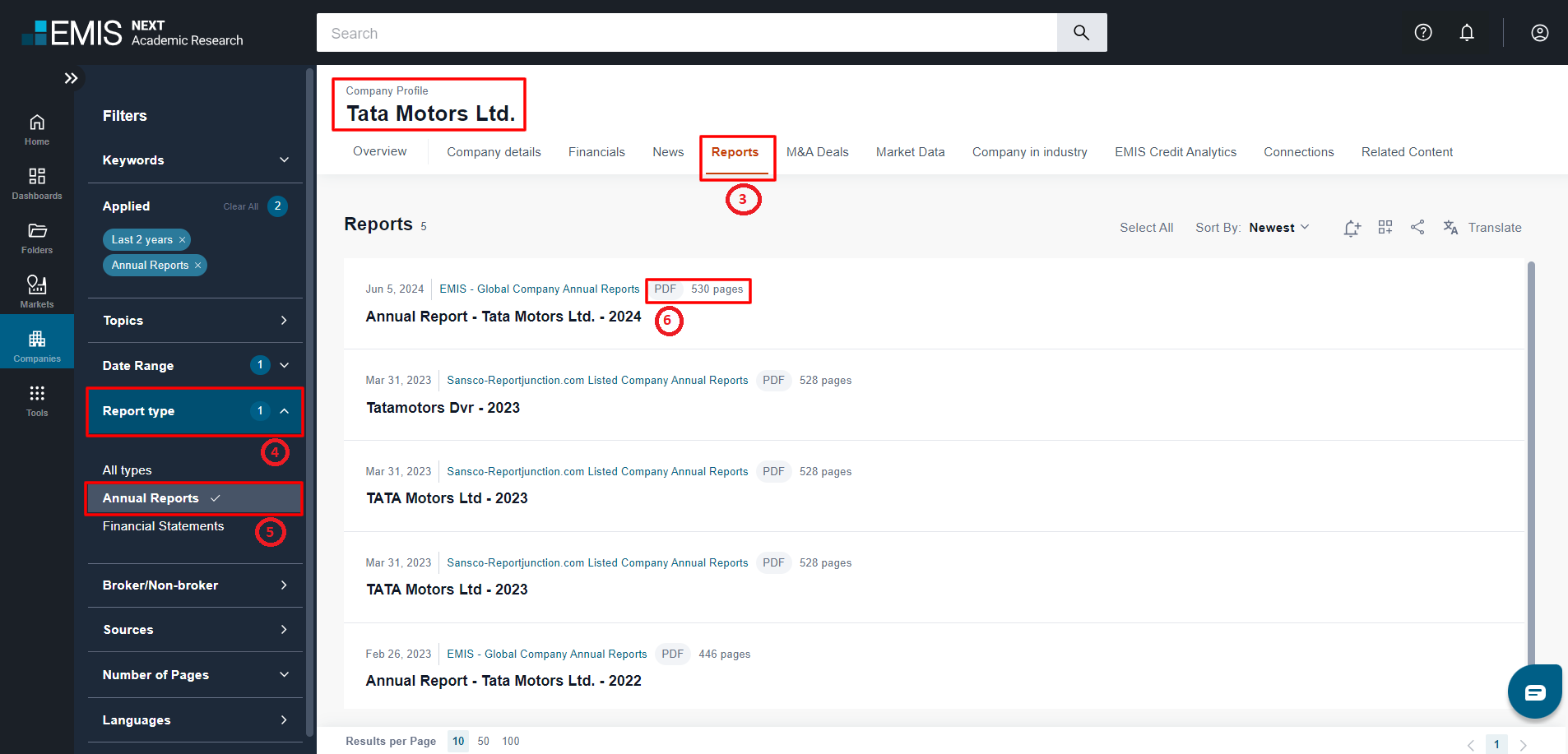Click Clear All applied filters
The width and height of the screenshot is (1568, 754).
point(240,206)
